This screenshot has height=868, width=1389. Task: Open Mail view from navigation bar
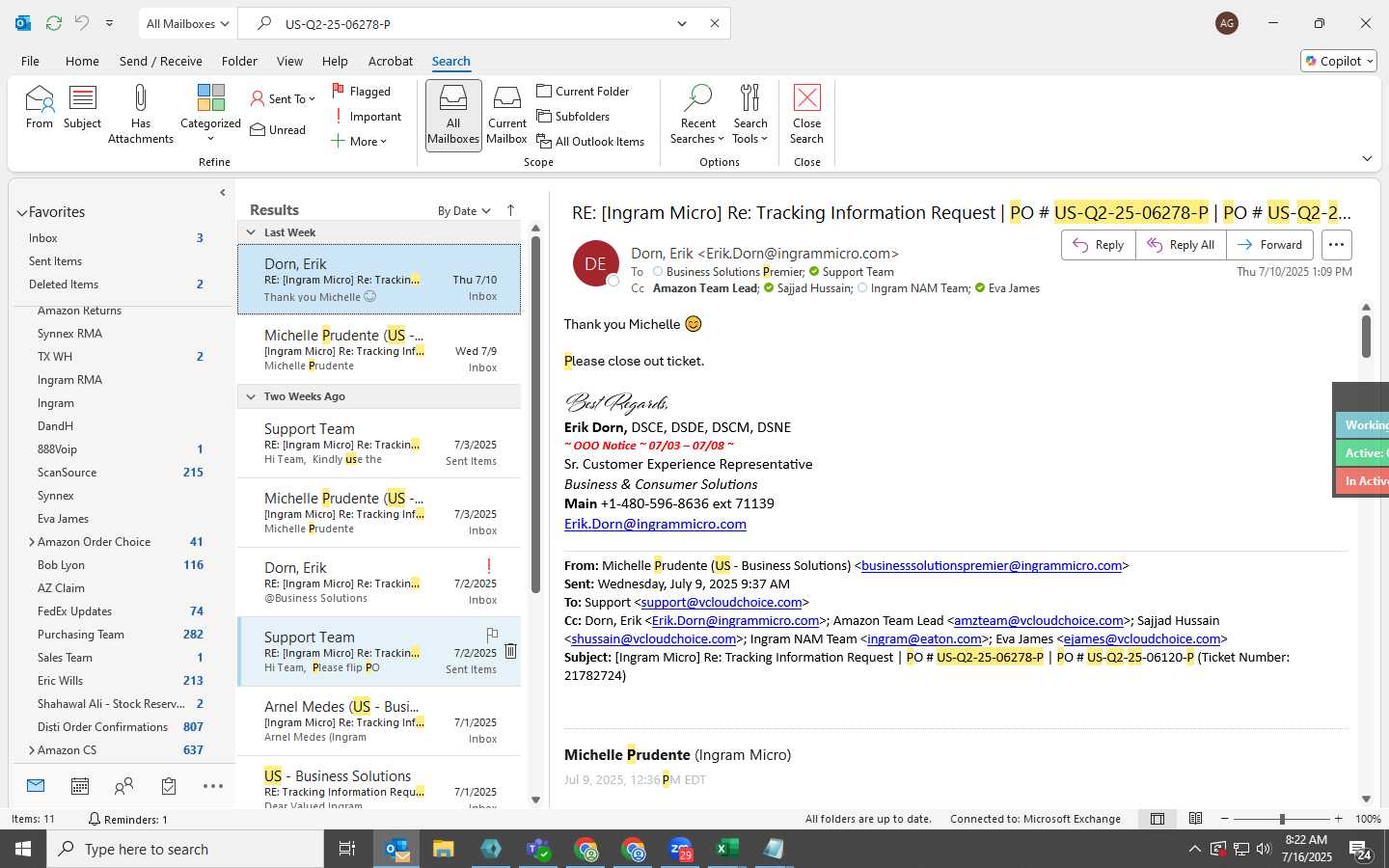[x=36, y=786]
